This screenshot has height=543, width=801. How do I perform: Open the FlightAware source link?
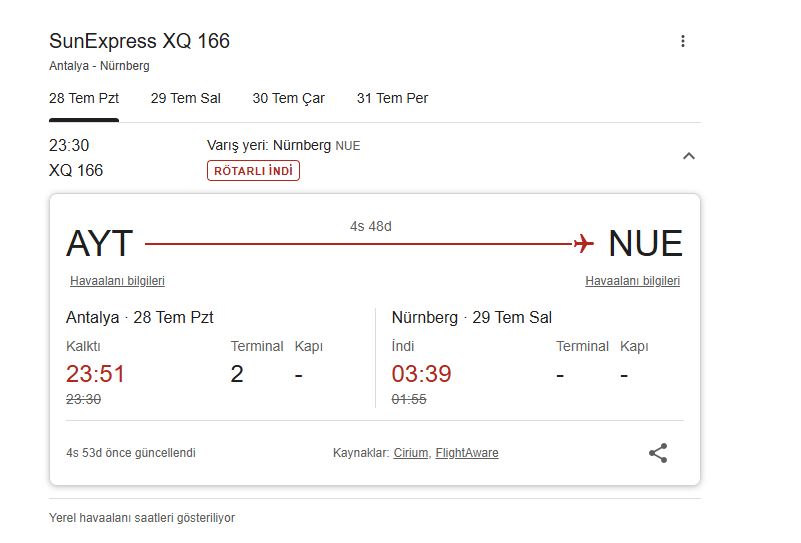click(x=467, y=453)
